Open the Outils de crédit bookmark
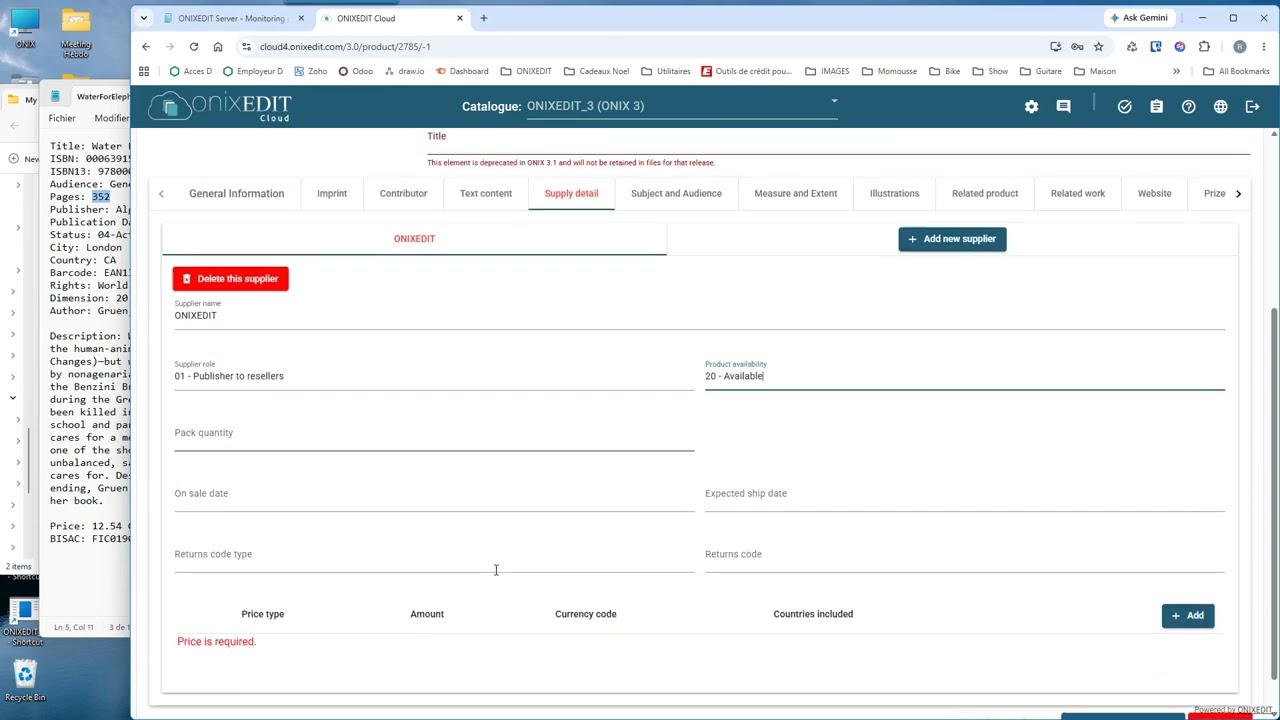Viewport: 1280px width, 720px height. click(746, 71)
